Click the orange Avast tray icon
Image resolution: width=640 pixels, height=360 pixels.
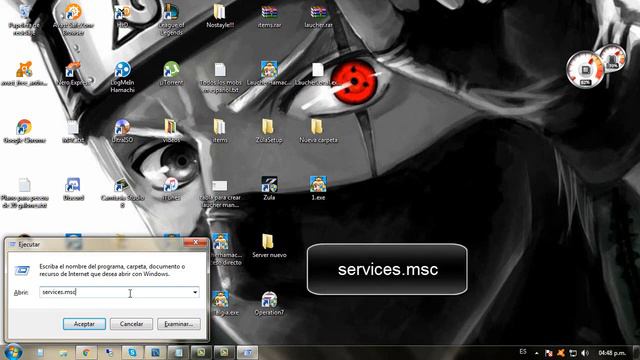click(x=561, y=353)
